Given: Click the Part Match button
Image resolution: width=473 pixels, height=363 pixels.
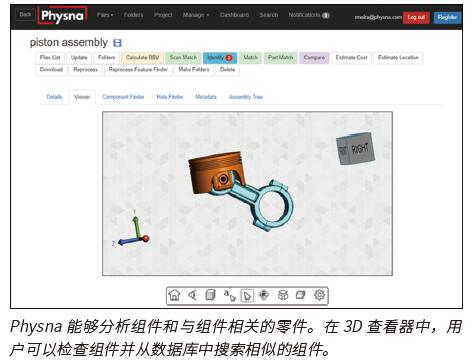Looking at the screenshot, I should (280, 57).
